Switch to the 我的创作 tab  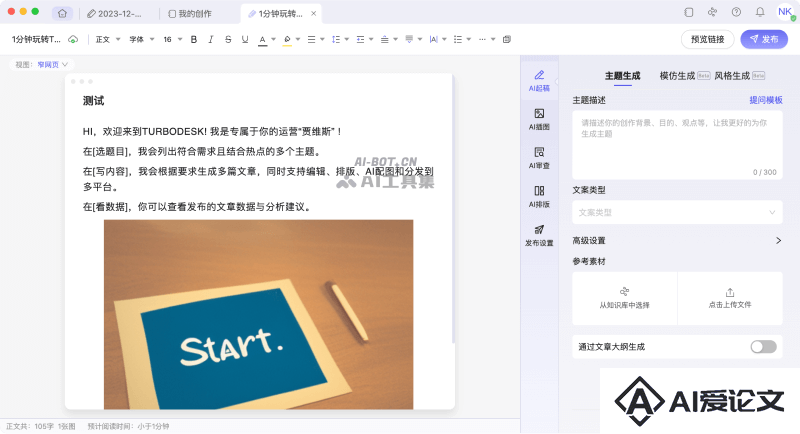(190, 14)
